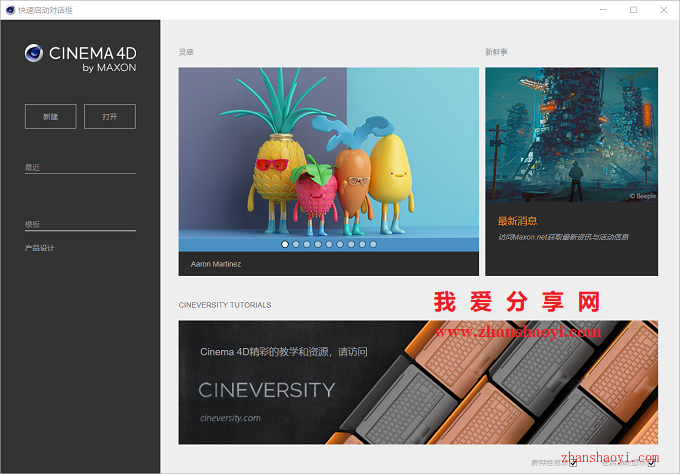Click the 模板 heading in the sidebar
This screenshot has width=680, height=474.
point(32,224)
